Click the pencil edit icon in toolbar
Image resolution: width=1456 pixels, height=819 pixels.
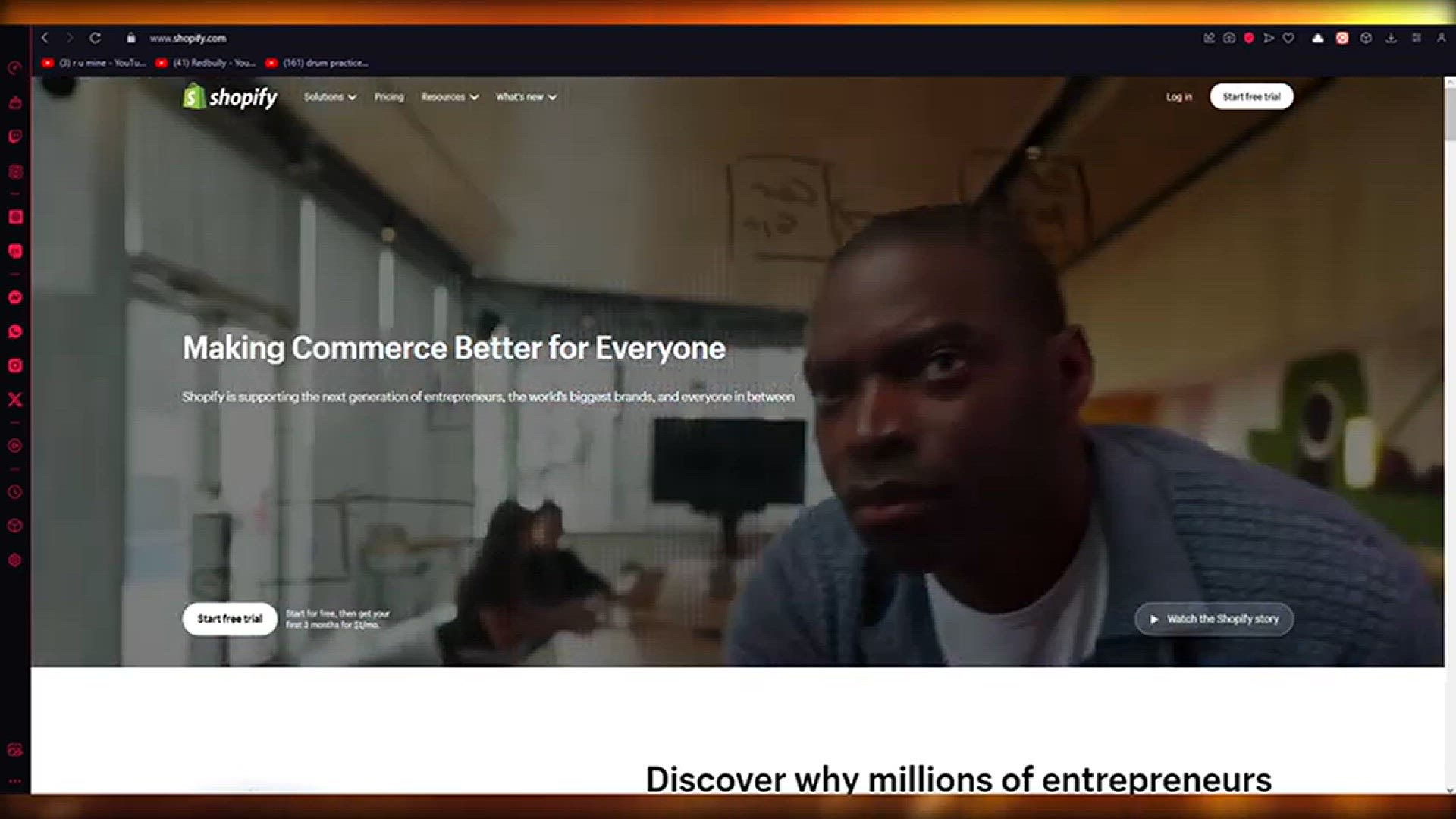click(1209, 38)
